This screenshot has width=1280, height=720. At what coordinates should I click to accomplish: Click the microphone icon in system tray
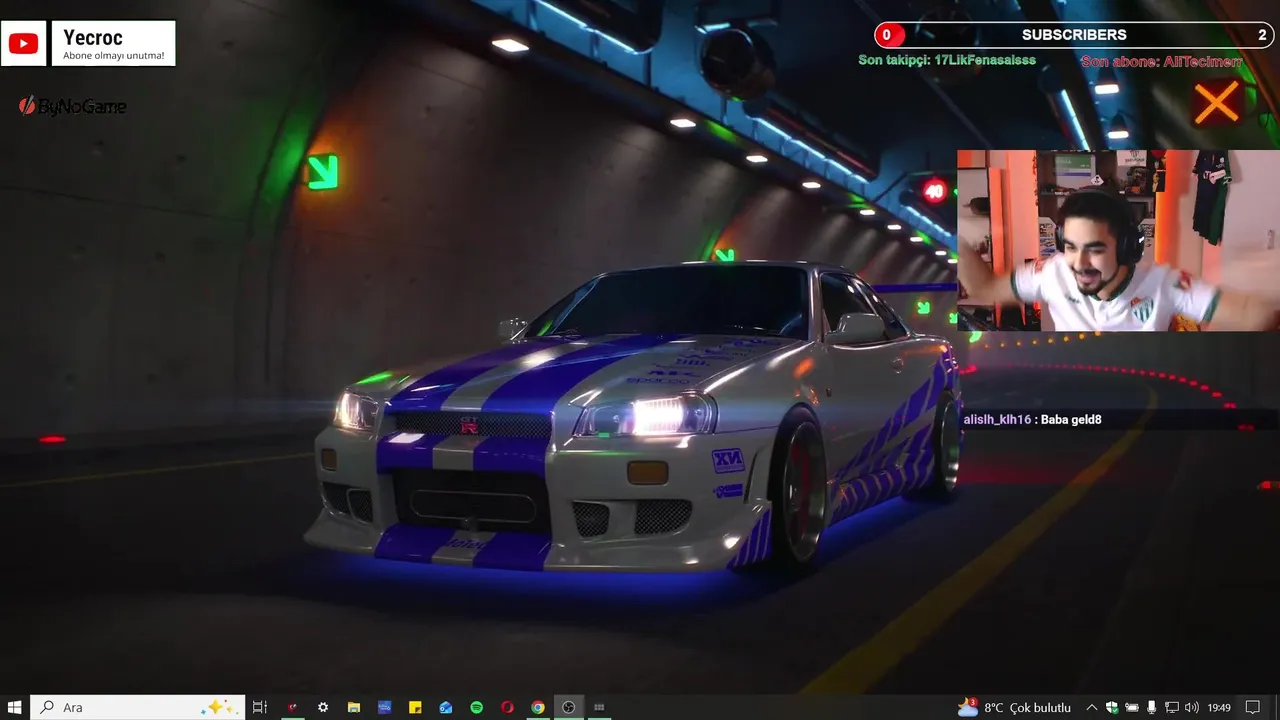(1152, 707)
